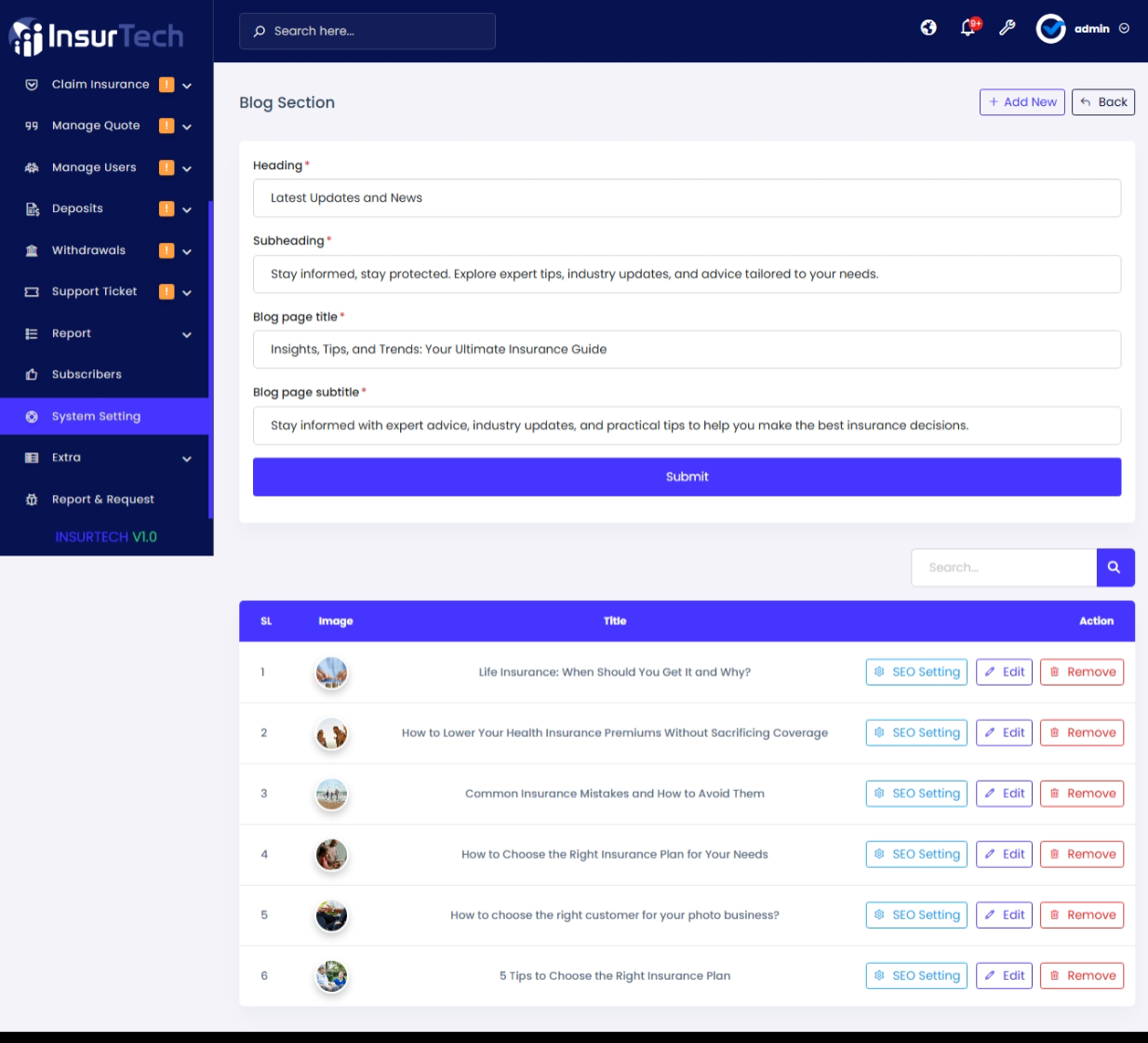Edit the Right Insurance Plan for Your Needs post
The image size is (1148, 1043).
pyautogui.click(x=1004, y=854)
